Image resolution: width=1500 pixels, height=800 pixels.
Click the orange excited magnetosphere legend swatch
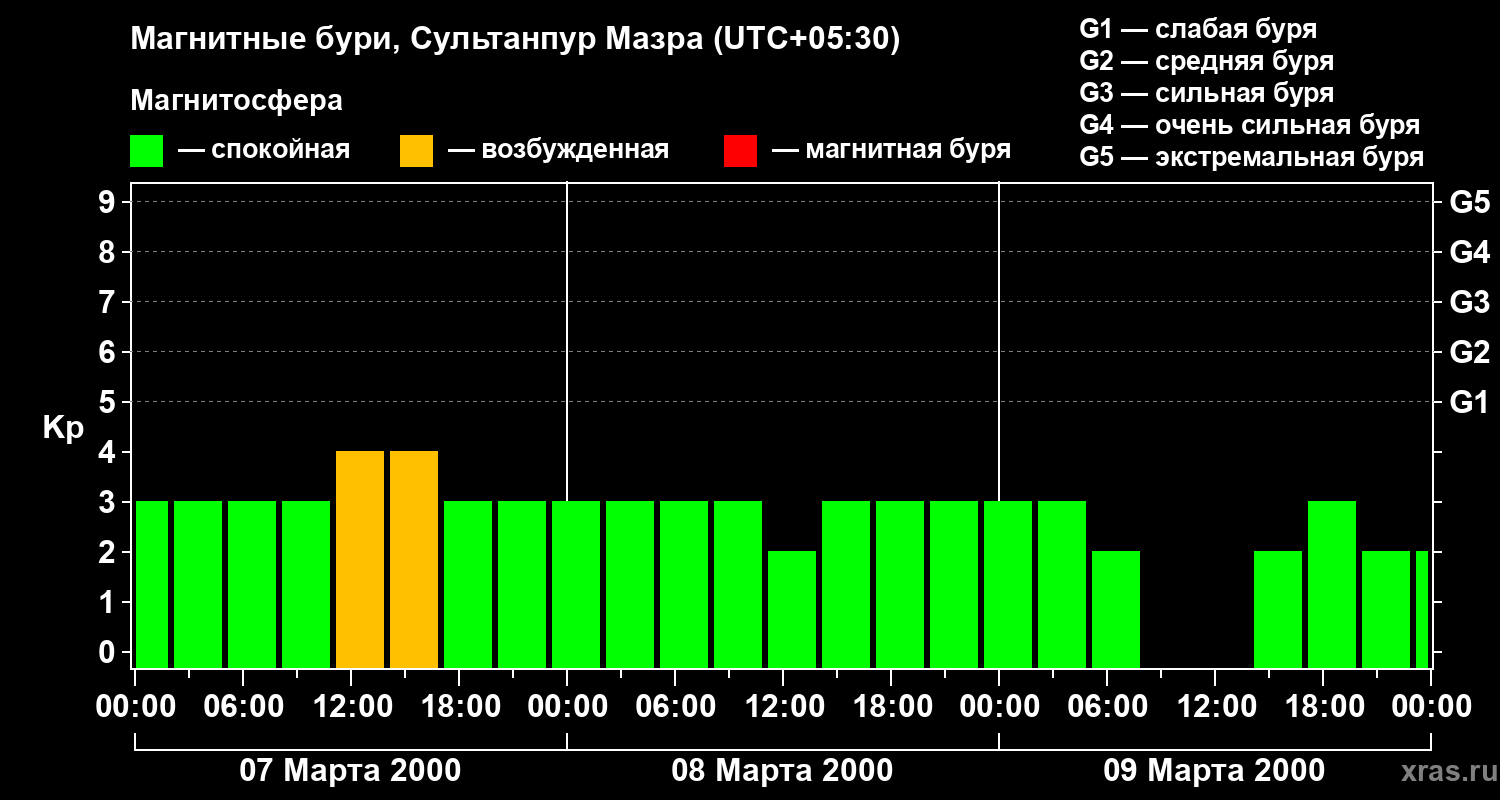[416, 151]
